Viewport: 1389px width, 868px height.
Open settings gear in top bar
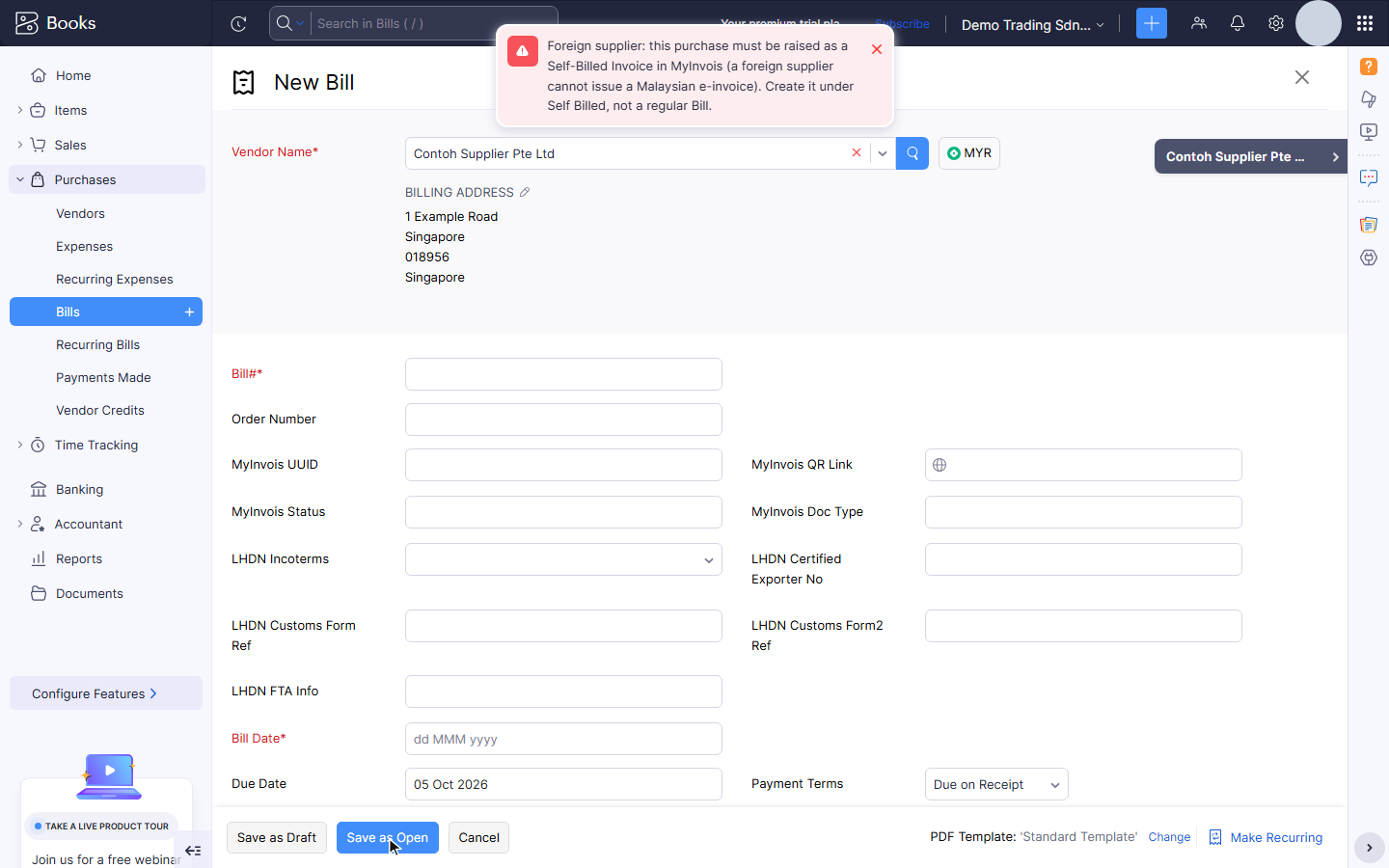1276,23
